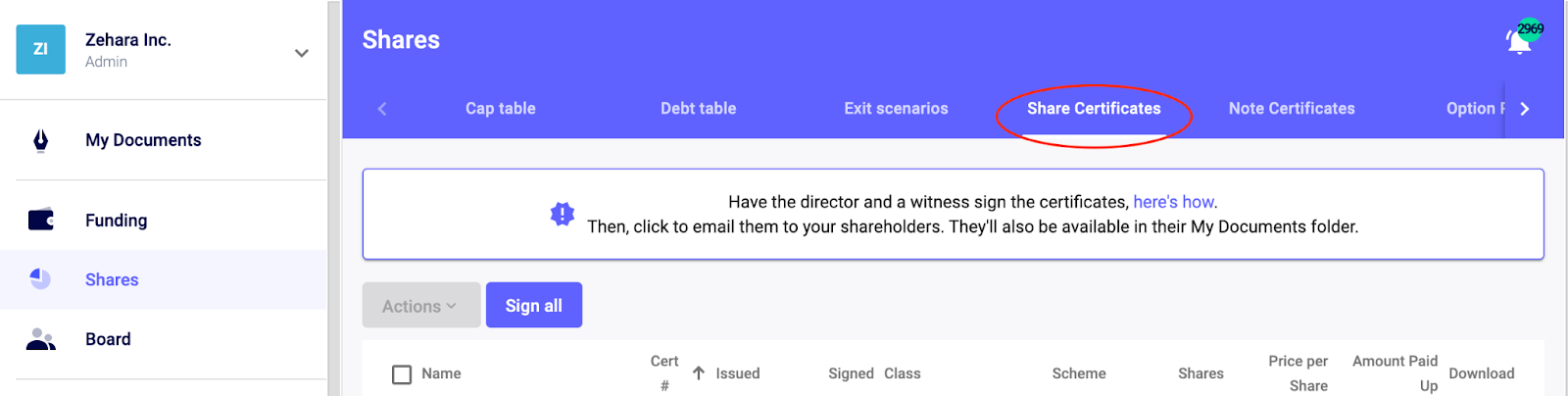Sort by Issued arrow icon
This screenshot has height=396, width=1568.
click(x=698, y=373)
